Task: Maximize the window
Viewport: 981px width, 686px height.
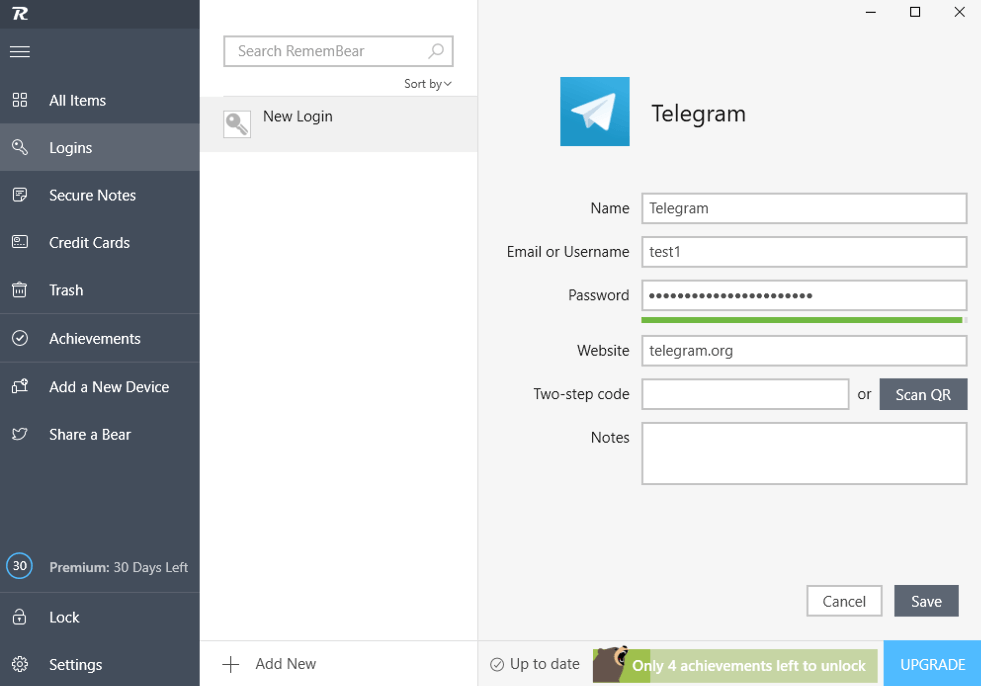Action: (x=915, y=12)
